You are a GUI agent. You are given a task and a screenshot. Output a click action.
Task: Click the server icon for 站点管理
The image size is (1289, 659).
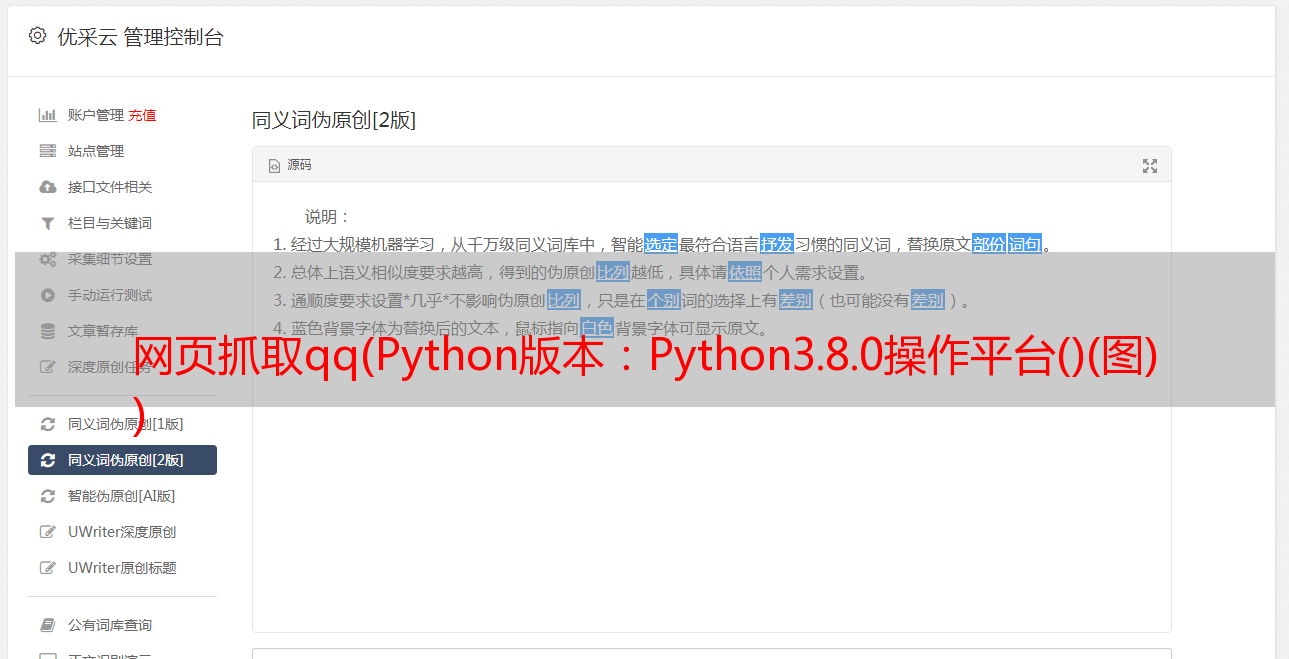click(x=47, y=151)
